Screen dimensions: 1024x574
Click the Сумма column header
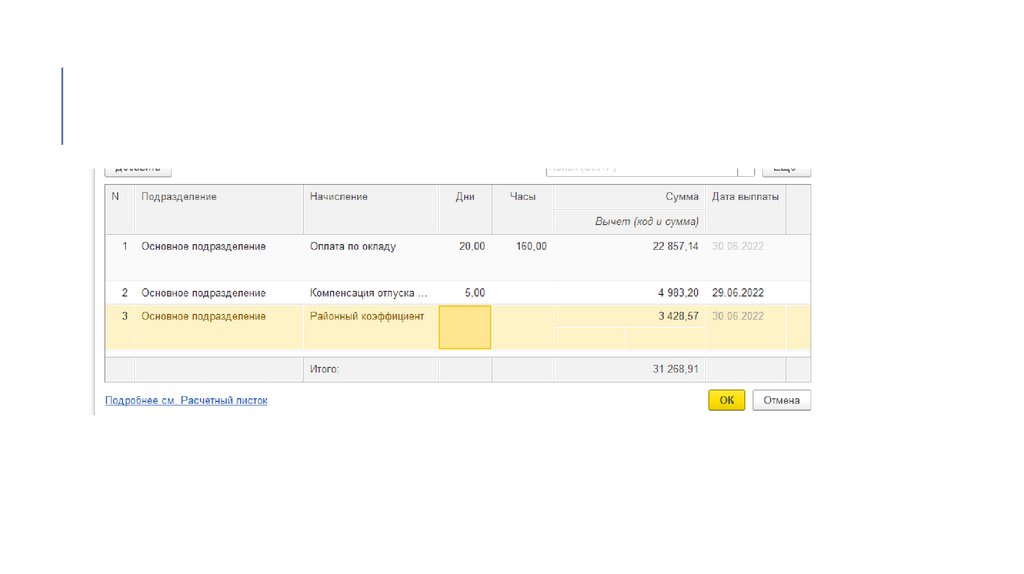click(x=681, y=197)
